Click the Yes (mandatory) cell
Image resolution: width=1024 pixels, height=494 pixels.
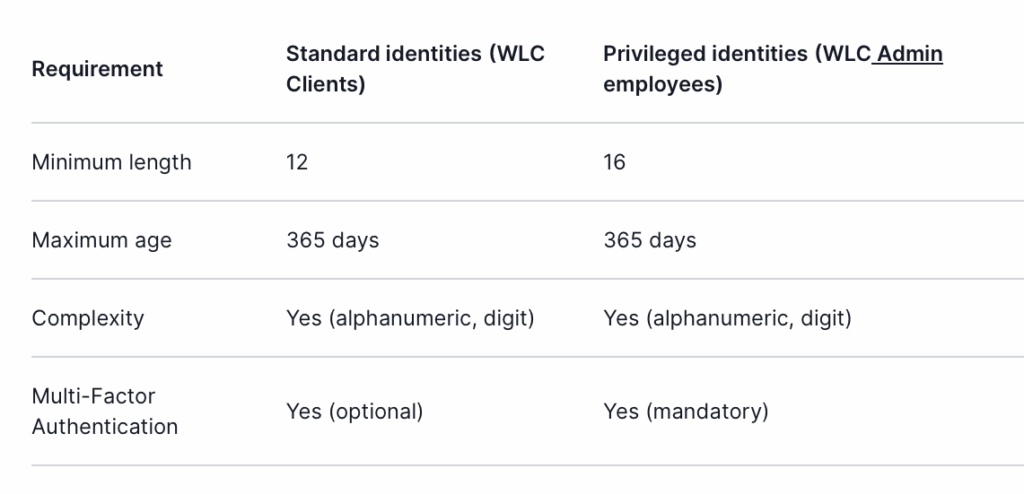pos(686,411)
